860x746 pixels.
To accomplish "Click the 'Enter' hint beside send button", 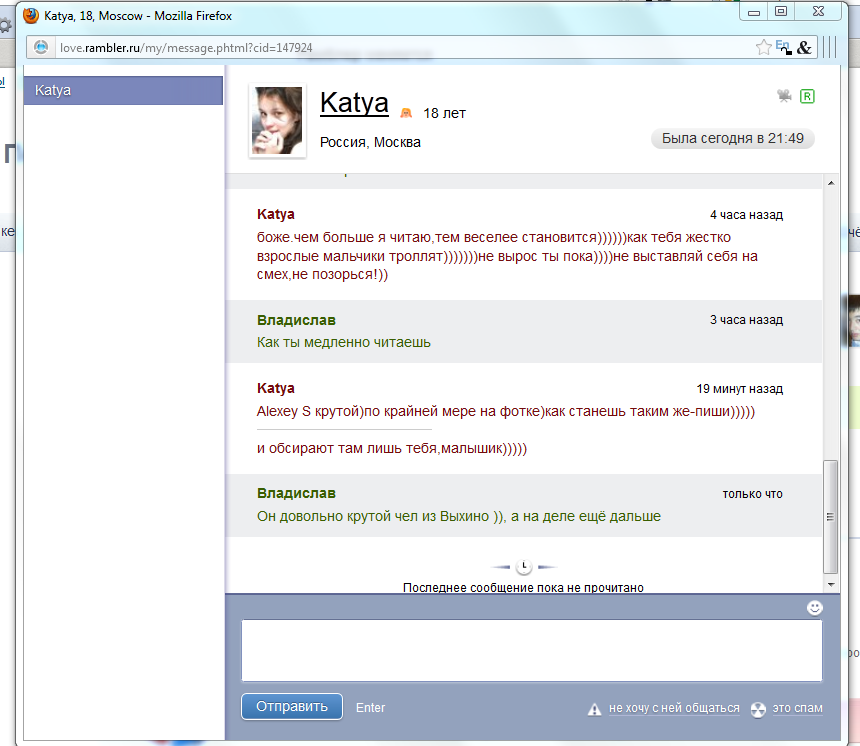I will (370, 708).
